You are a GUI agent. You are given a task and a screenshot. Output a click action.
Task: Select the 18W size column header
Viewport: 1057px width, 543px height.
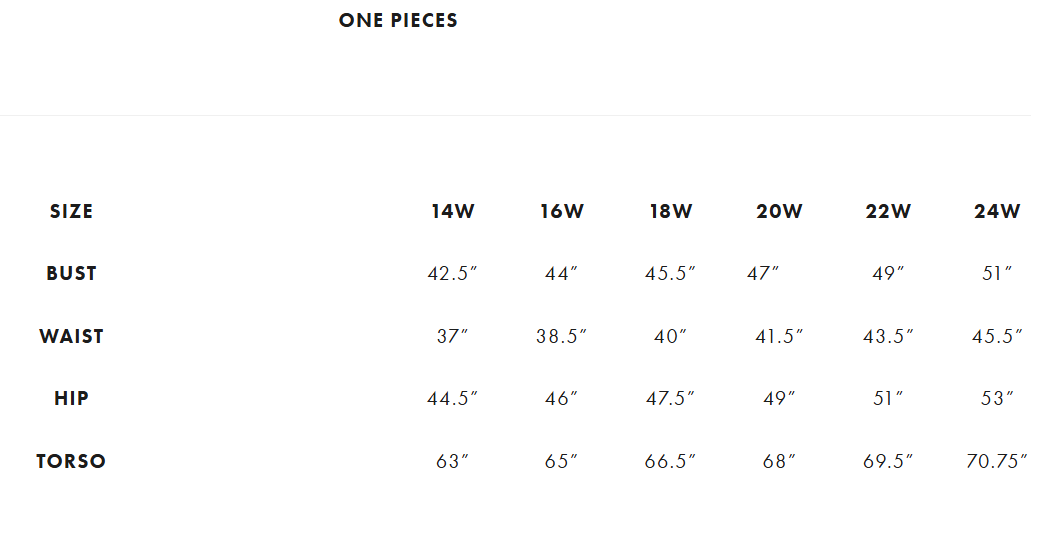pyautogui.click(x=670, y=212)
